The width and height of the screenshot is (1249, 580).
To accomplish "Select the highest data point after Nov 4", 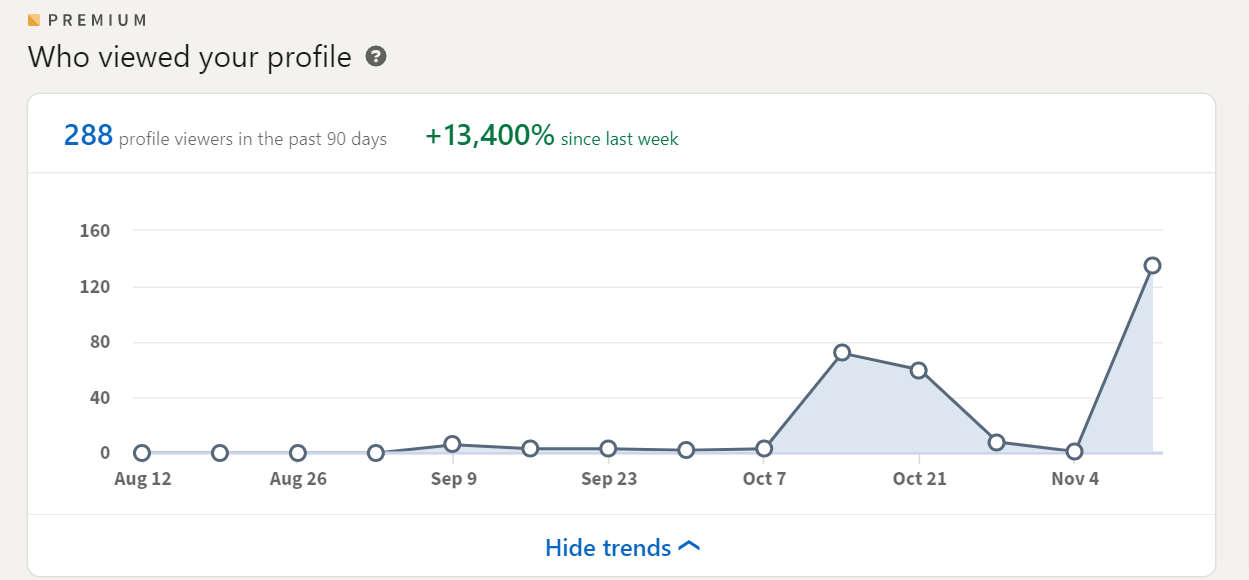I will click(1152, 265).
